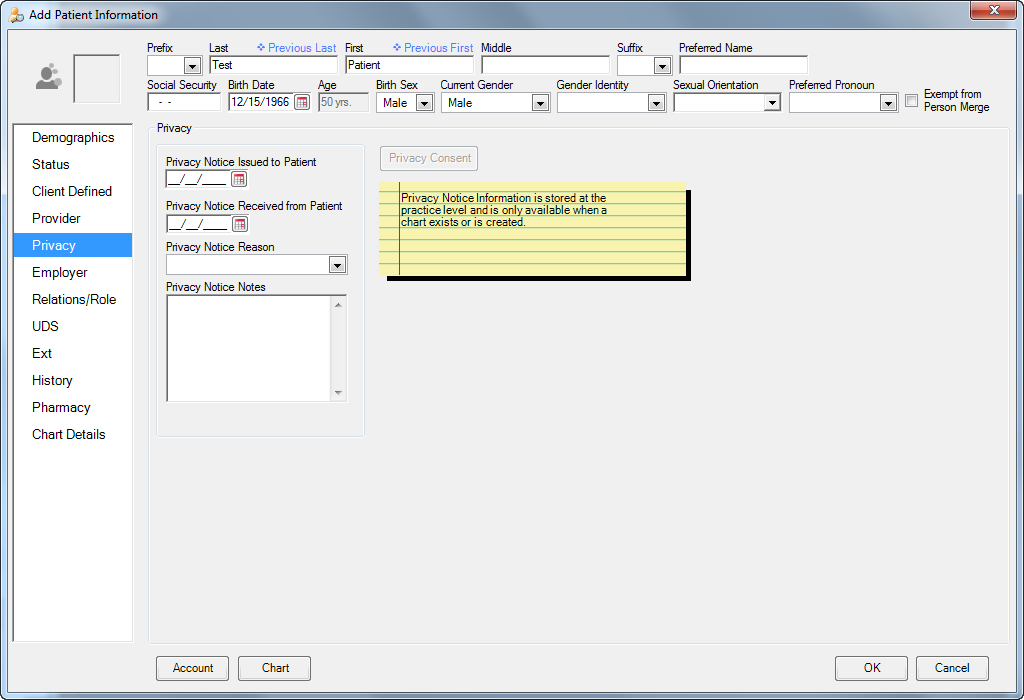Open the Sexual Orientation dropdown
Viewport: 1024px width, 700px height.
[773, 103]
